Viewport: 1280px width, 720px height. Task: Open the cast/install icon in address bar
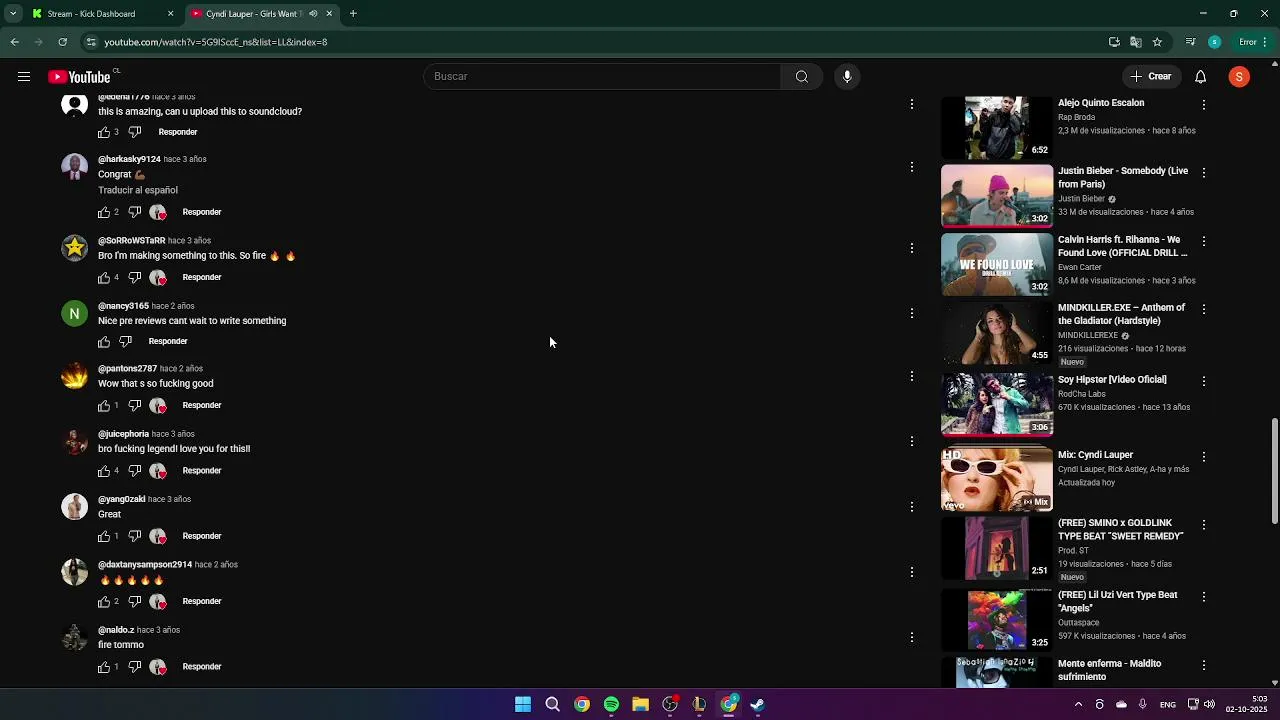point(1114,42)
